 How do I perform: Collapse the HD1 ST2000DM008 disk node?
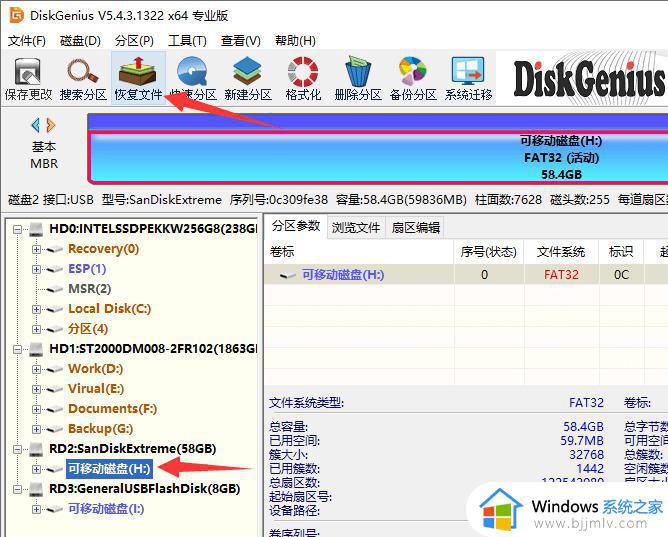(17, 349)
